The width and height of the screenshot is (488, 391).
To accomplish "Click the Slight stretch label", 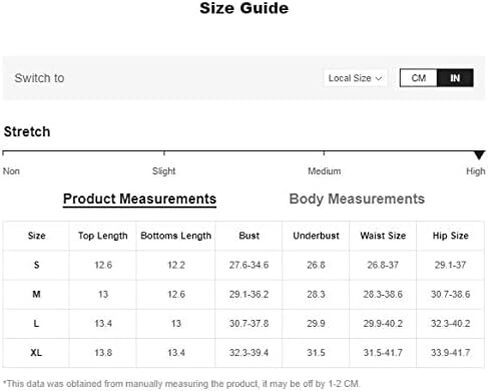I will (164, 171).
